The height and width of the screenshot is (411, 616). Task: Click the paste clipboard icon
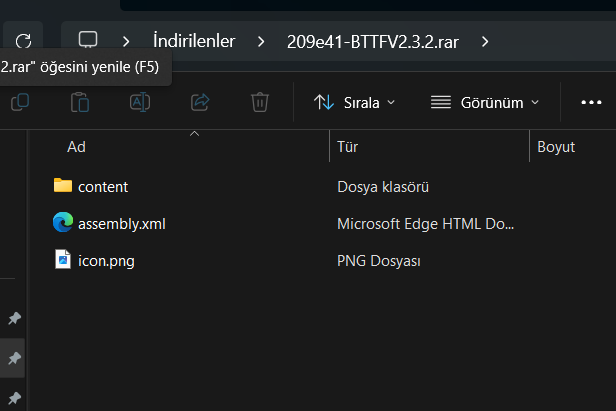[80, 102]
